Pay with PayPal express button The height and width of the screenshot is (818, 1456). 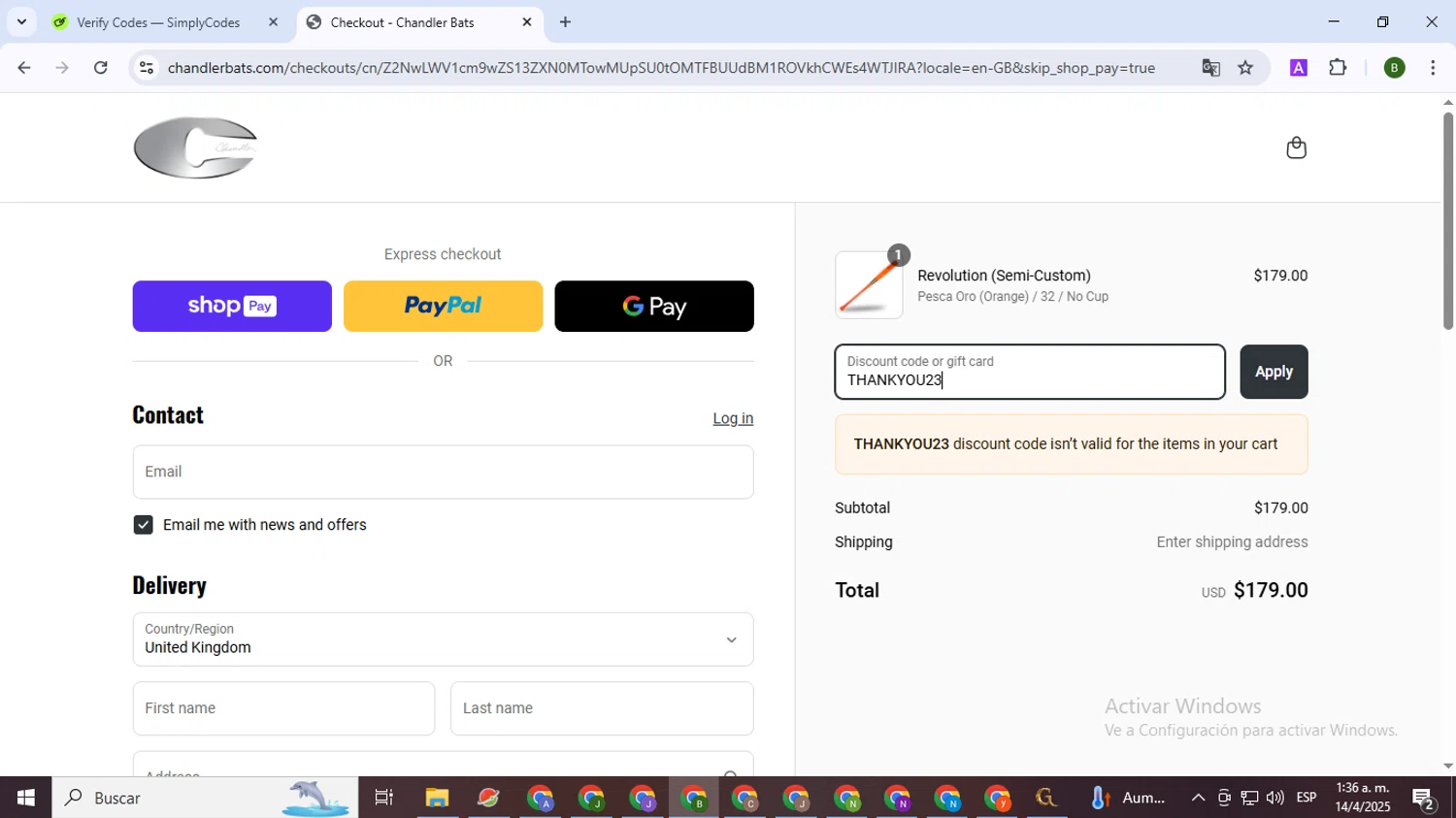click(443, 307)
